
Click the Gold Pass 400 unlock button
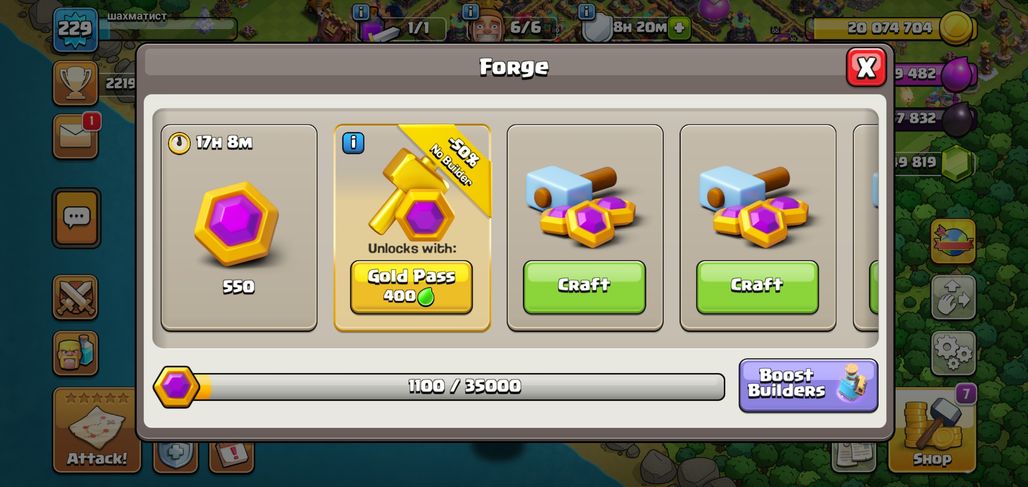tap(411, 287)
